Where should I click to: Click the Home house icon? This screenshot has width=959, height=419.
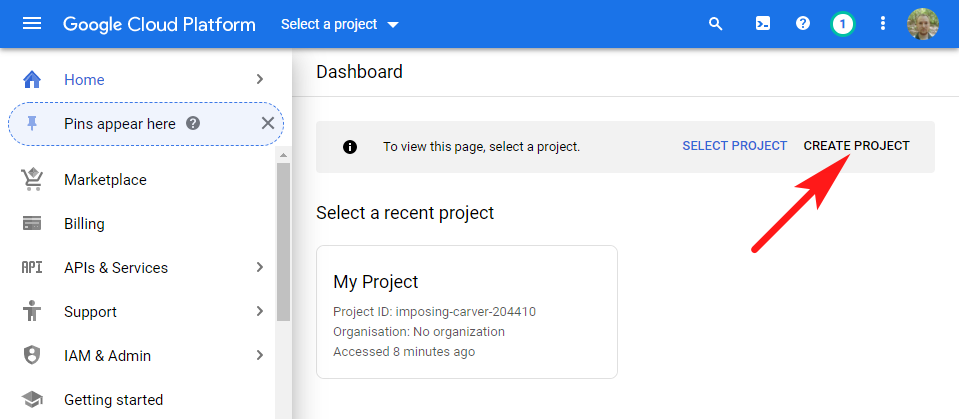(32, 80)
